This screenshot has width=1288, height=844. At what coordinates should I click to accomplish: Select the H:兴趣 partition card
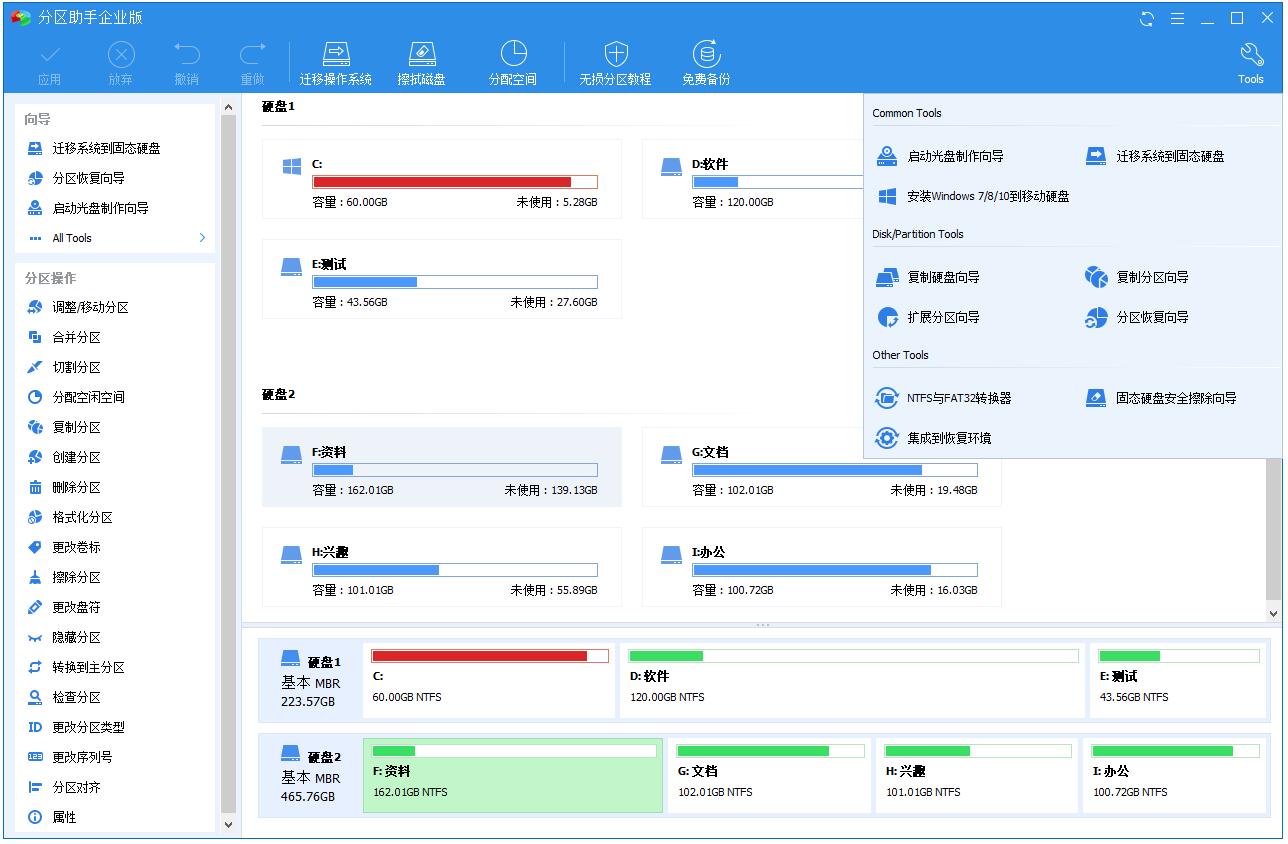442,567
